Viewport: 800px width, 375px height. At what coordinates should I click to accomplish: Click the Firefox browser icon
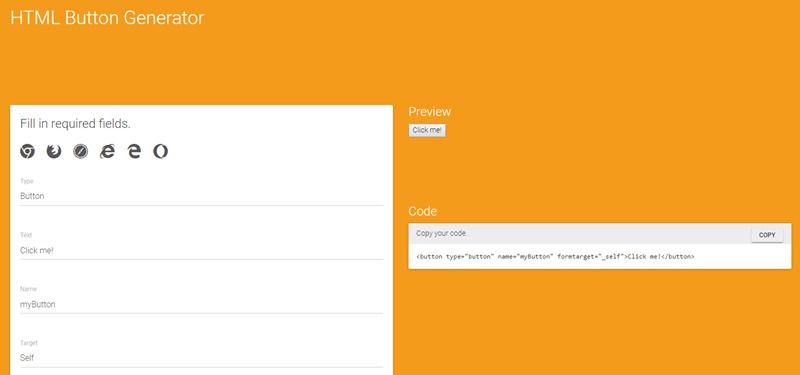(x=54, y=152)
